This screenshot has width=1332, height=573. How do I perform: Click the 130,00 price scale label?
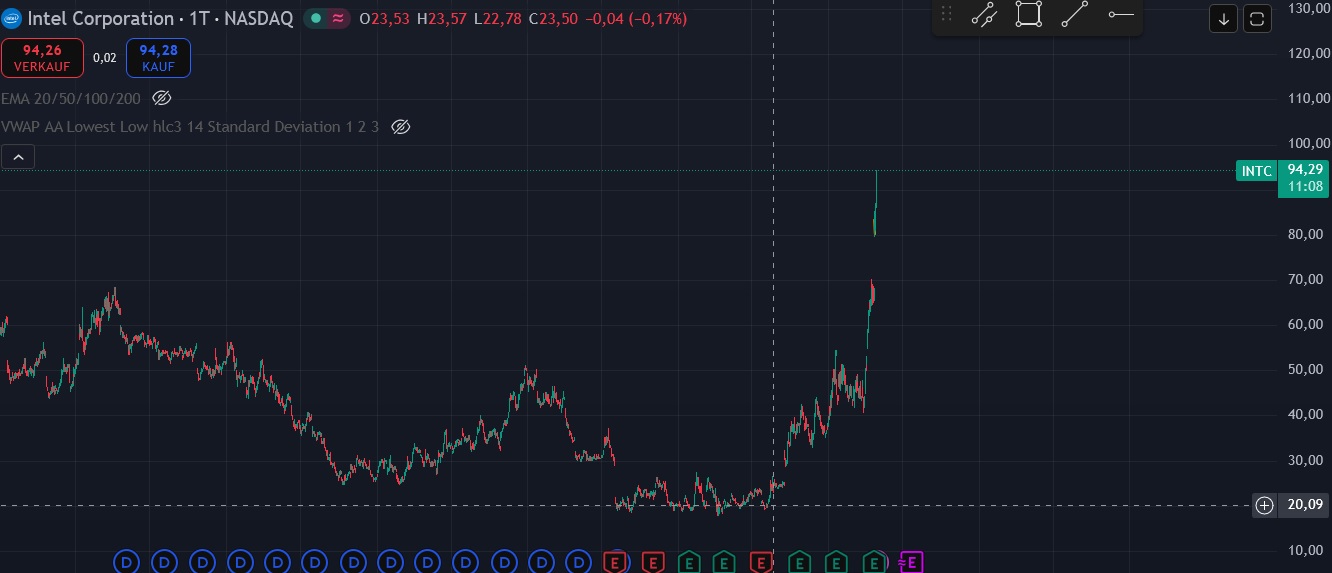[x=1309, y=8]
